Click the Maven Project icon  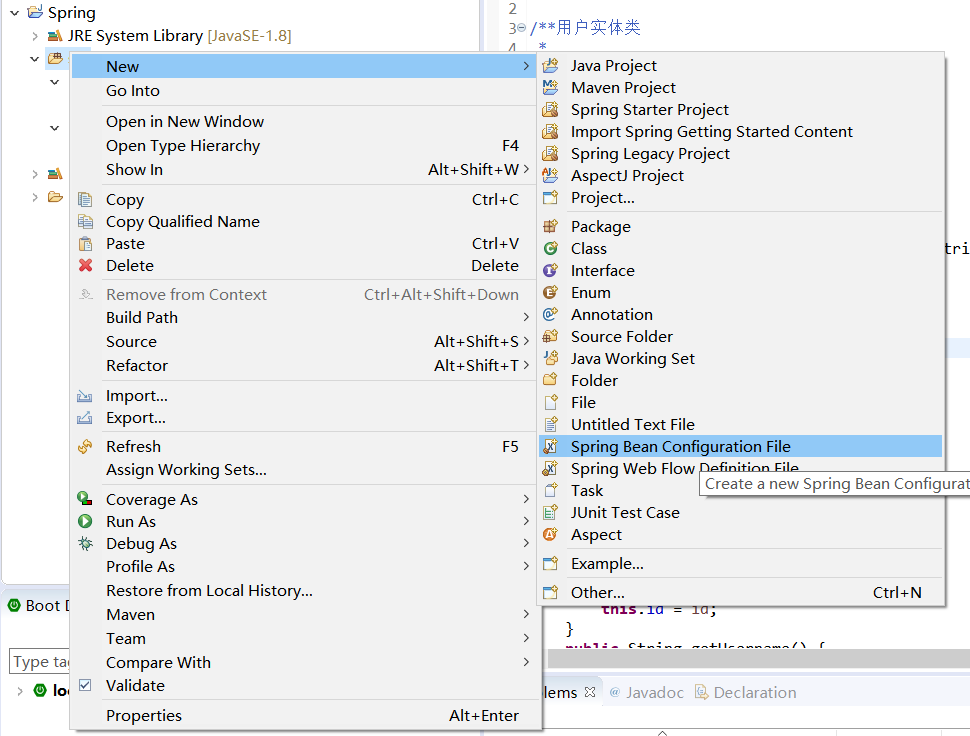coord(550,87)
